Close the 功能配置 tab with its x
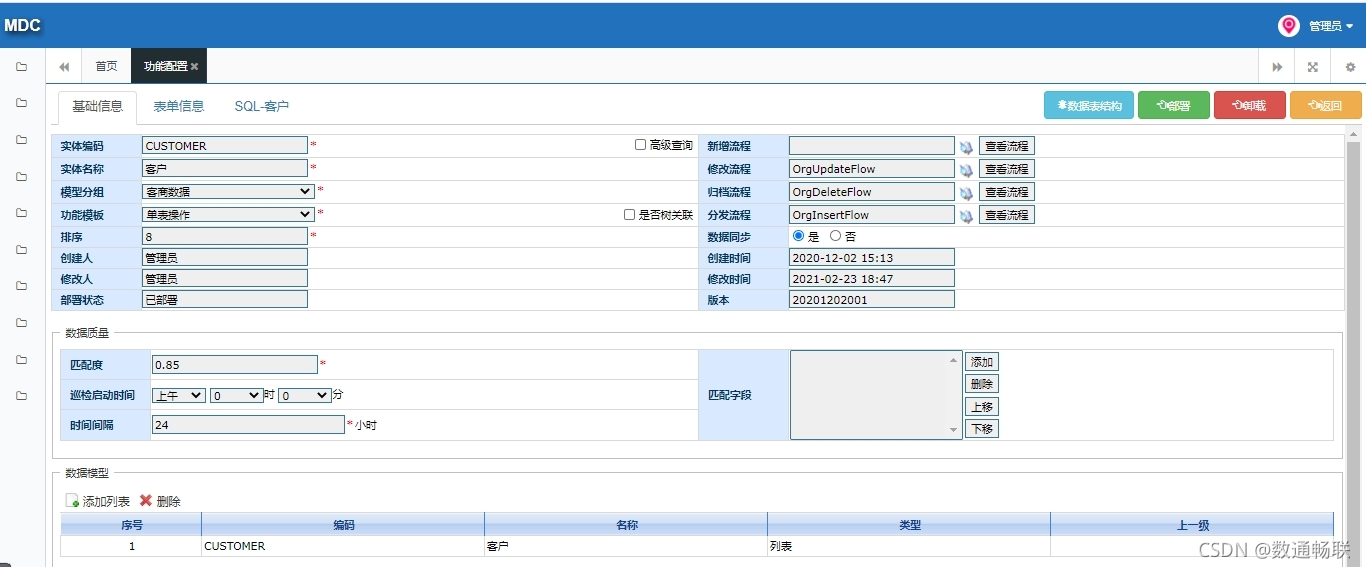 coord(195,67)
